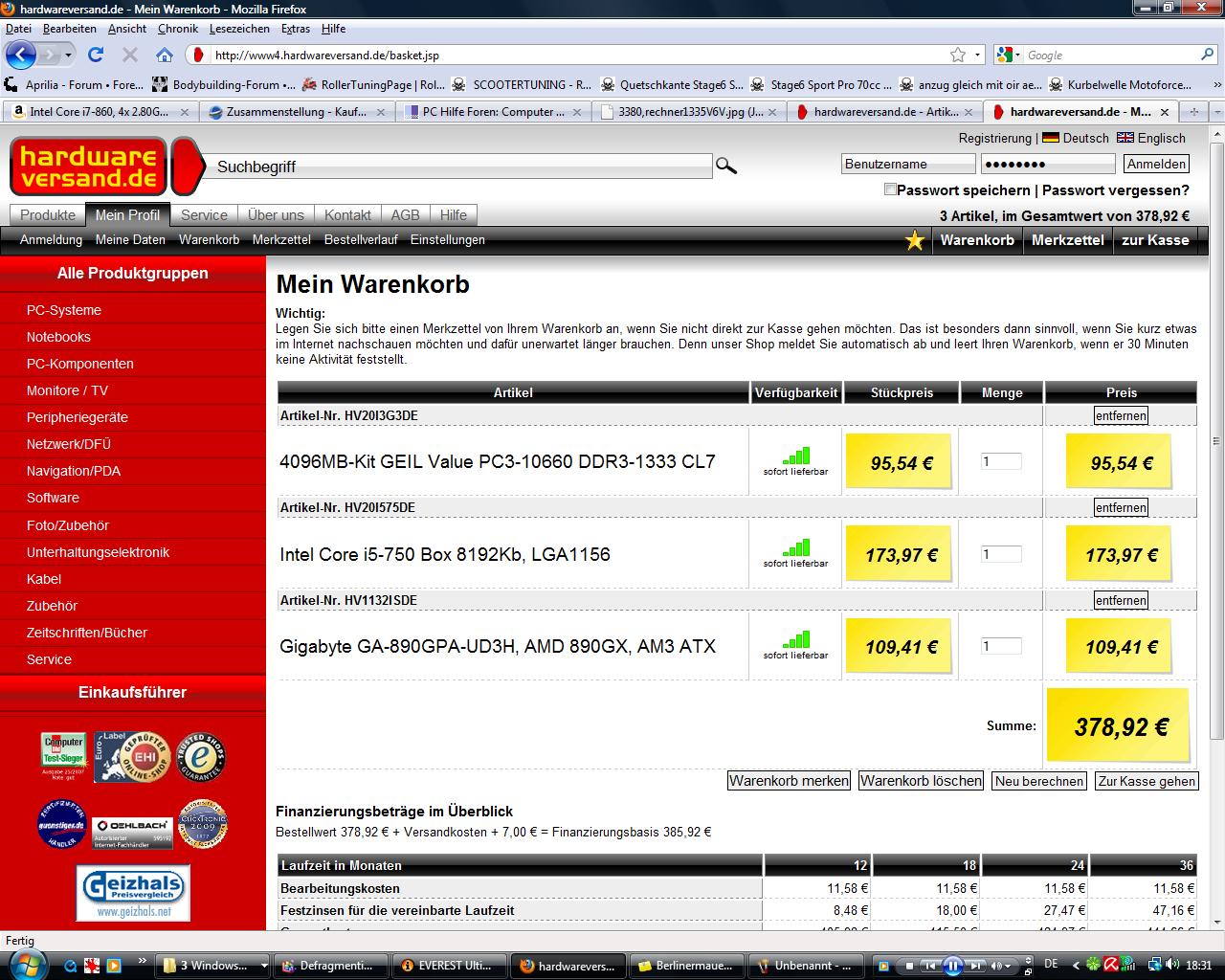This screenshot has width=1225, height=980.
Task: Open the Datei menu
Action: point(18,29)
